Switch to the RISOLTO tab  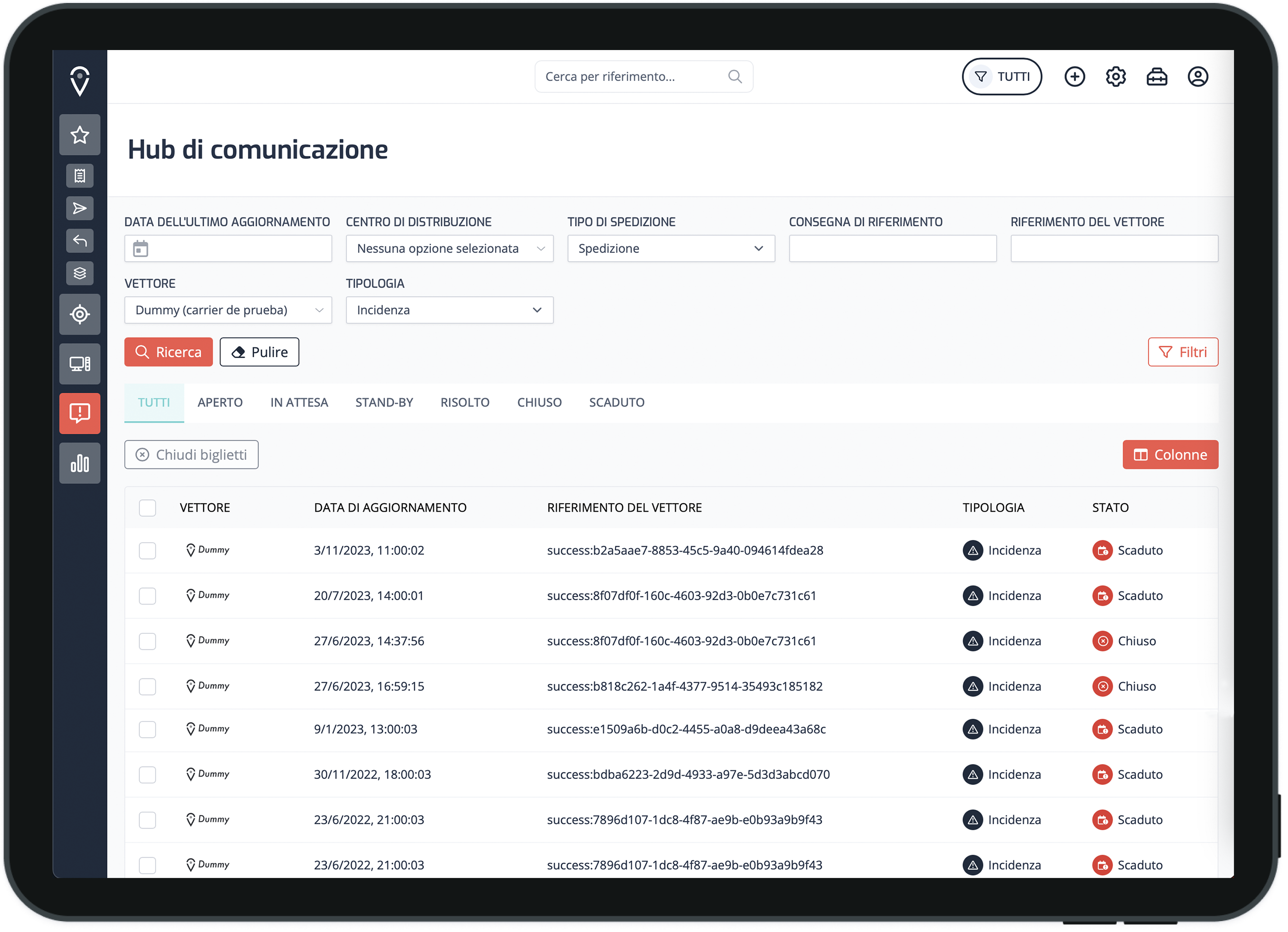coord(466,403)
